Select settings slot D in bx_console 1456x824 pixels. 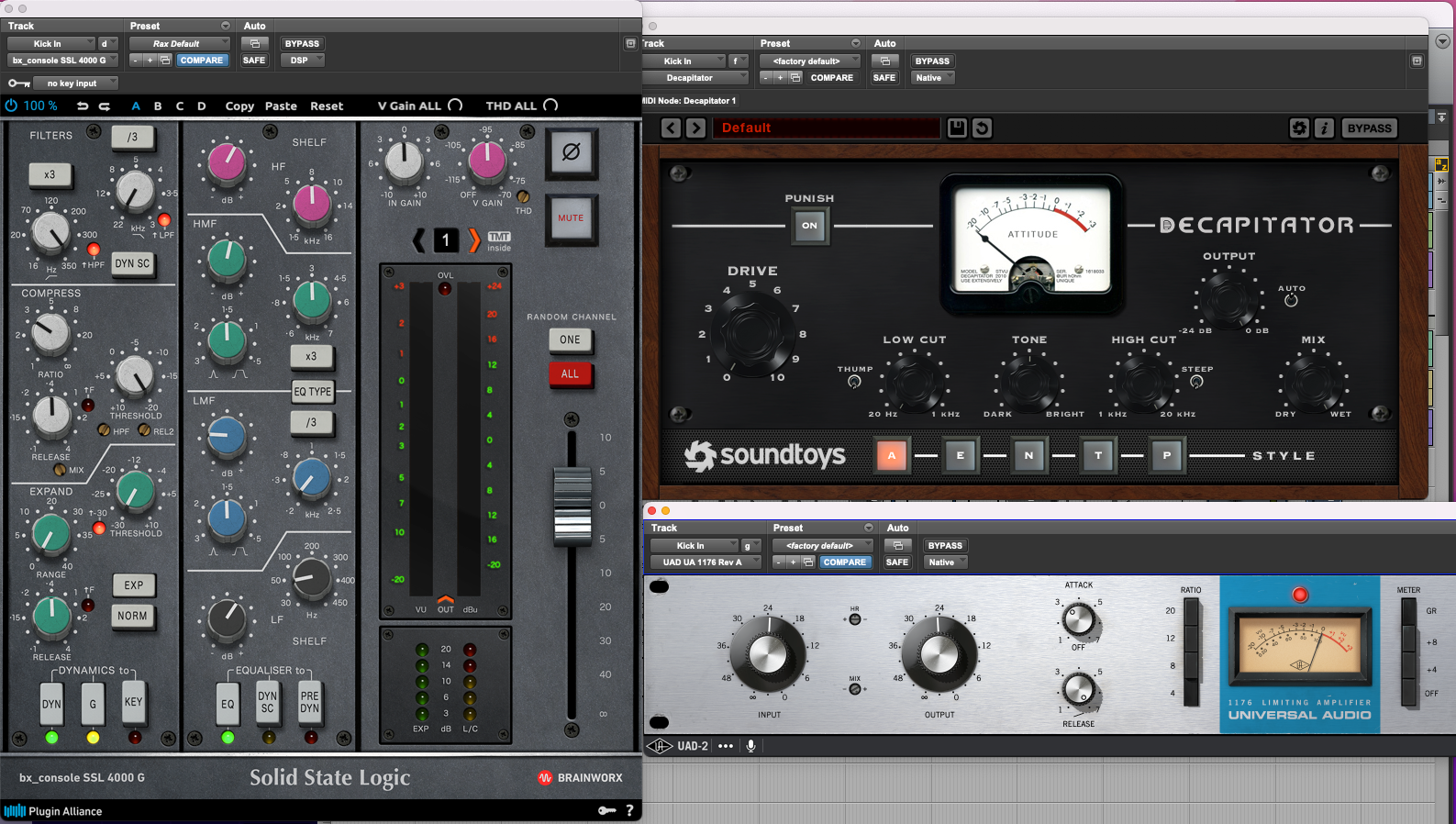(x=202, y=106)
